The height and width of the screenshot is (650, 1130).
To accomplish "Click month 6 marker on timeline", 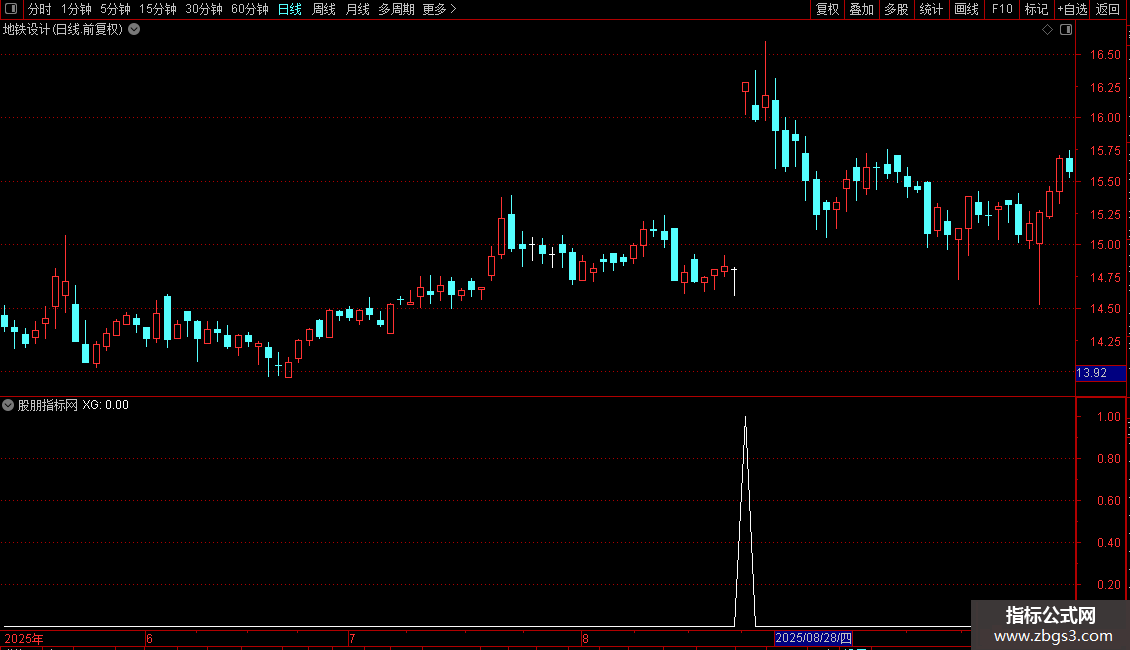I will tap(149, 638).
